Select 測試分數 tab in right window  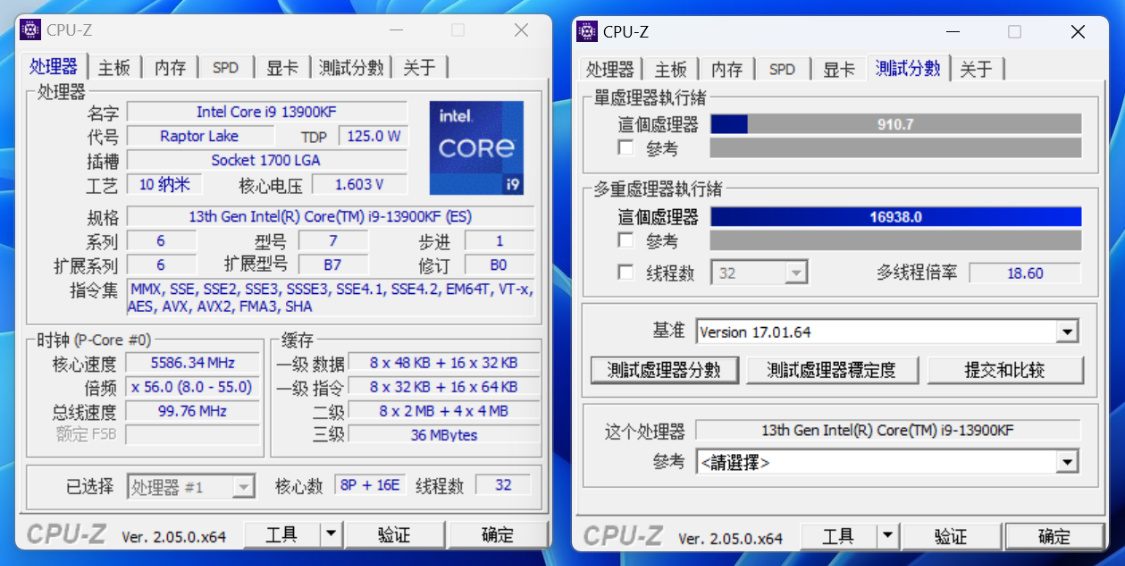click(908, 68)
